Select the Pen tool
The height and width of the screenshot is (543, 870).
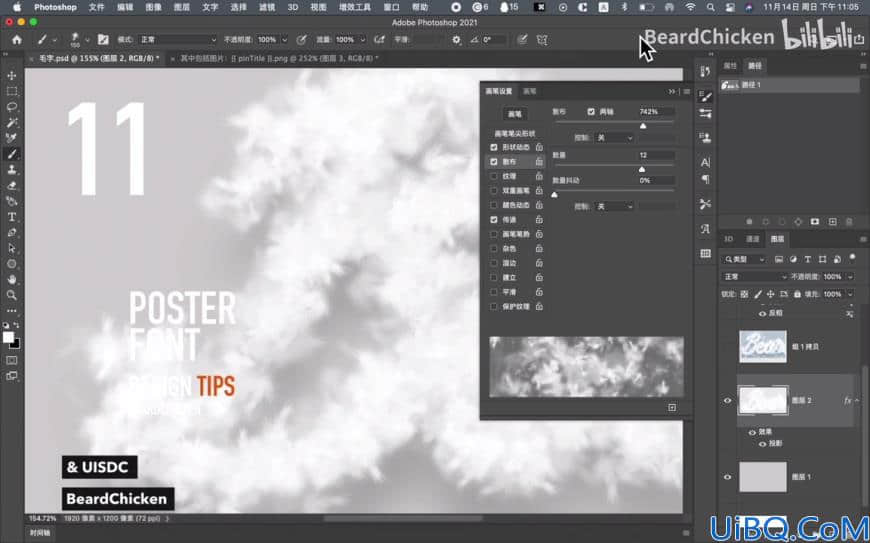point(12,232)
